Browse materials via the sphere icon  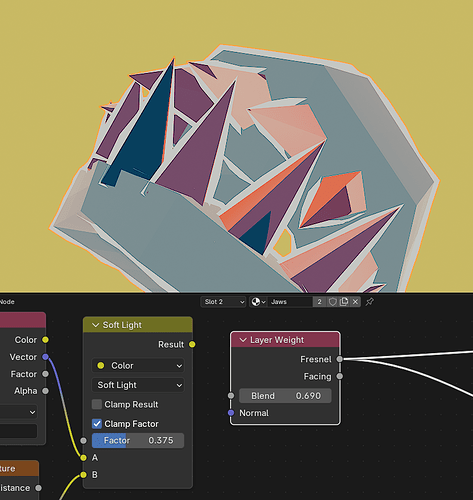(x=258, y=302)
